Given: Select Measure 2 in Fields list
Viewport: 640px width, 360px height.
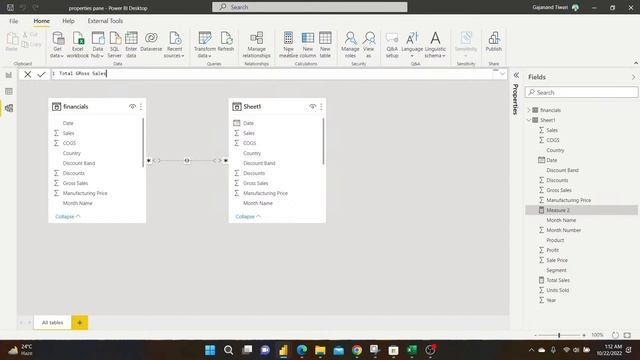Looking at the screenshot, I should (x=581, y=210).
